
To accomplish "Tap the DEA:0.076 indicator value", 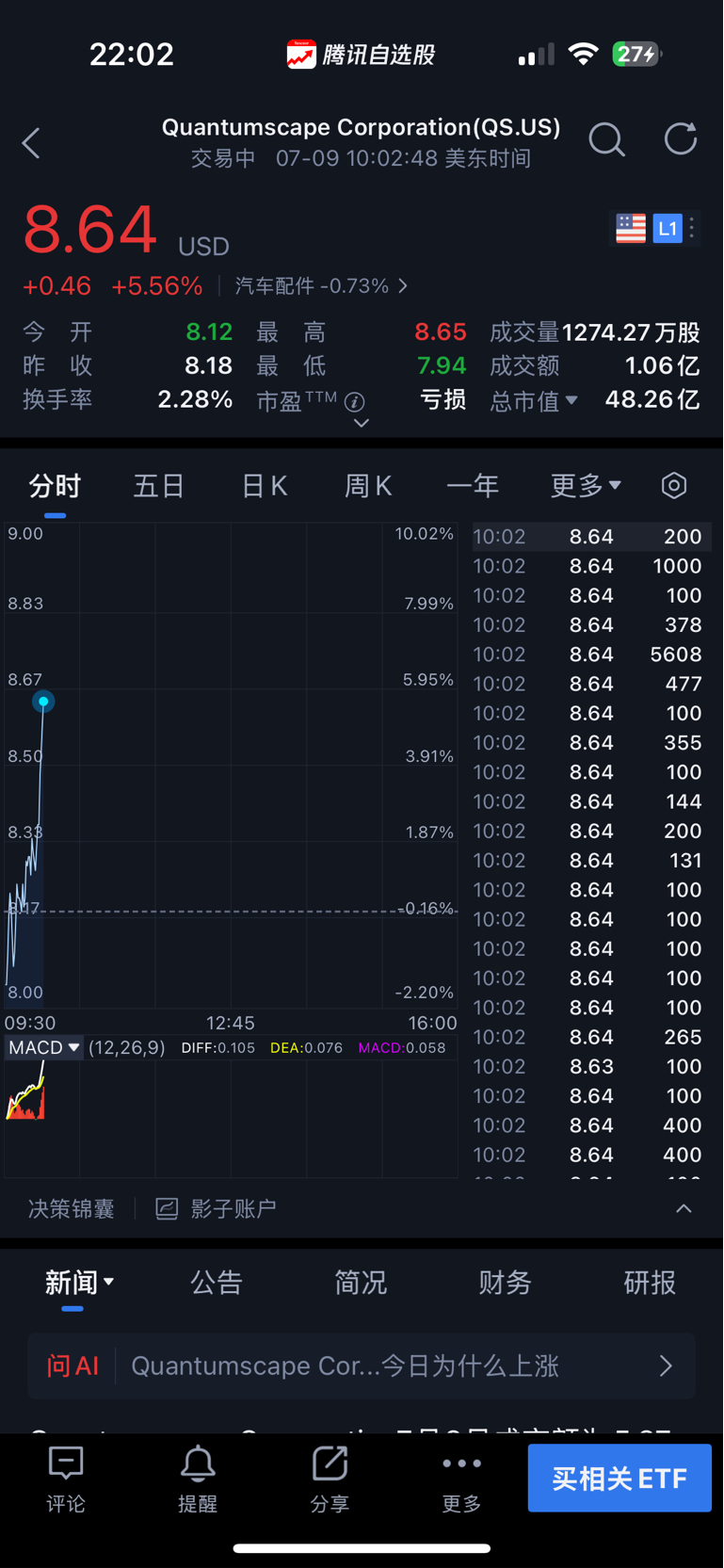I will pos(306,1048).
